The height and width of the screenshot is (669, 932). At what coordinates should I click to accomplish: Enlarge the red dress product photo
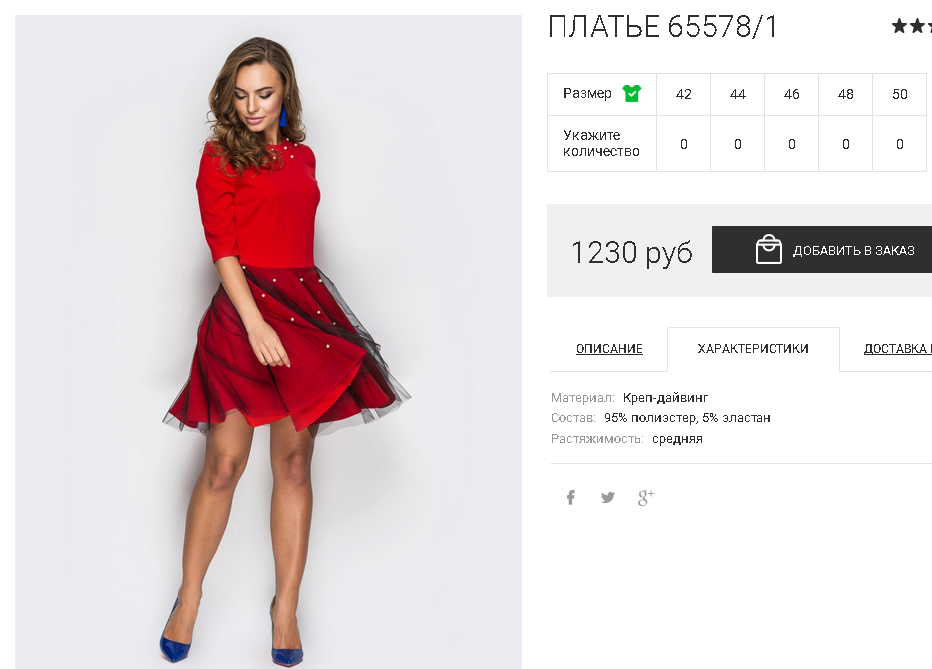click(268, 342)
